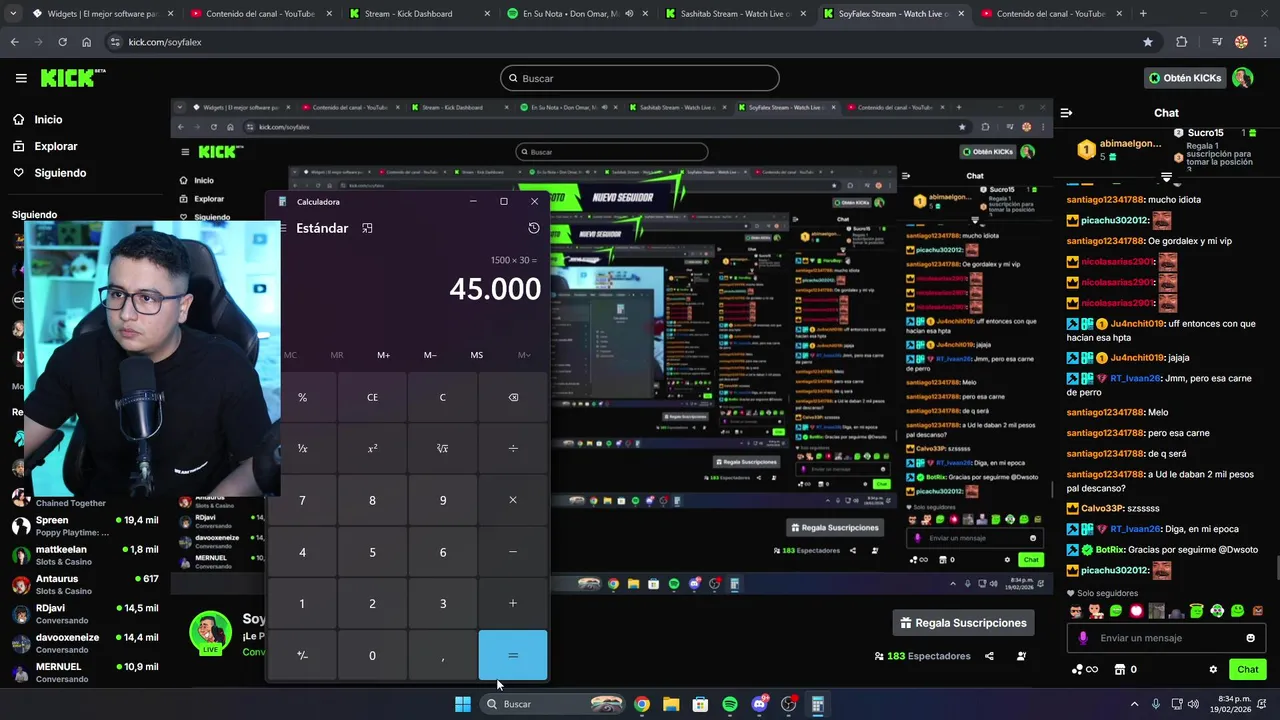Click digit 5 on the calculator
Viewport: 1280px width, 720px height.
point(372,552)
